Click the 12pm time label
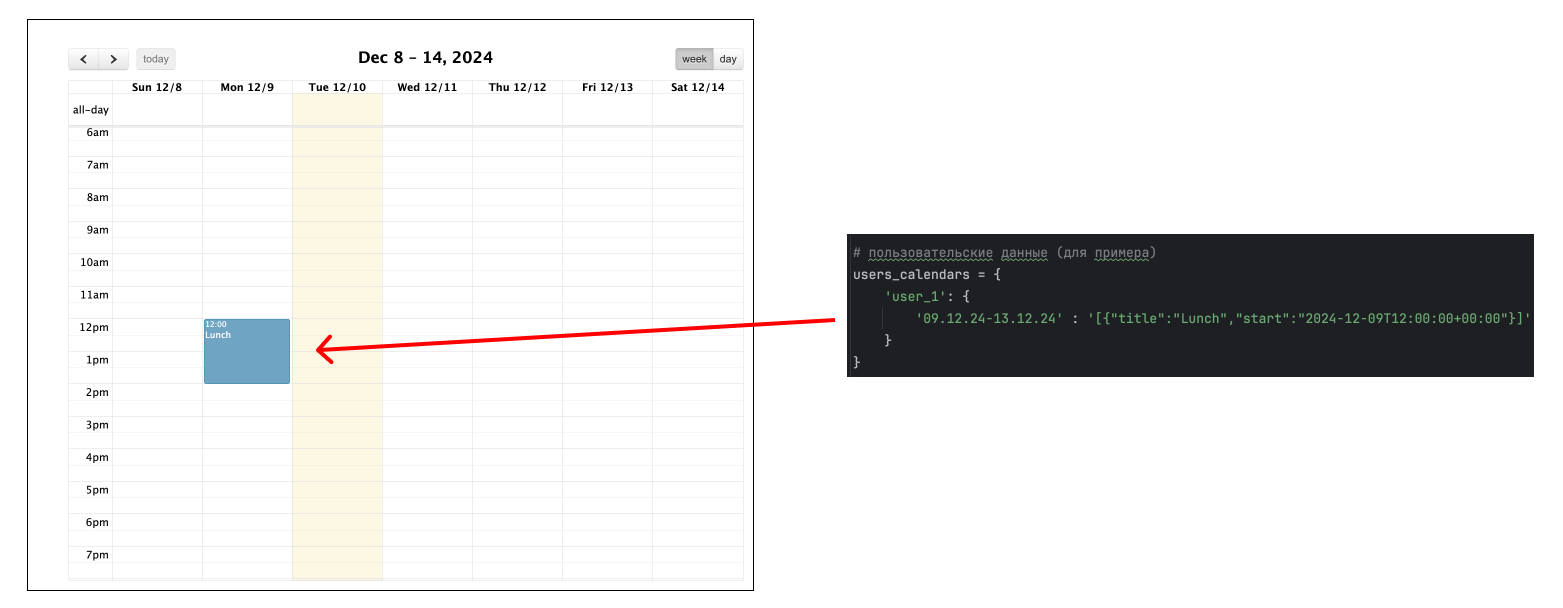 tap(94, 327)
